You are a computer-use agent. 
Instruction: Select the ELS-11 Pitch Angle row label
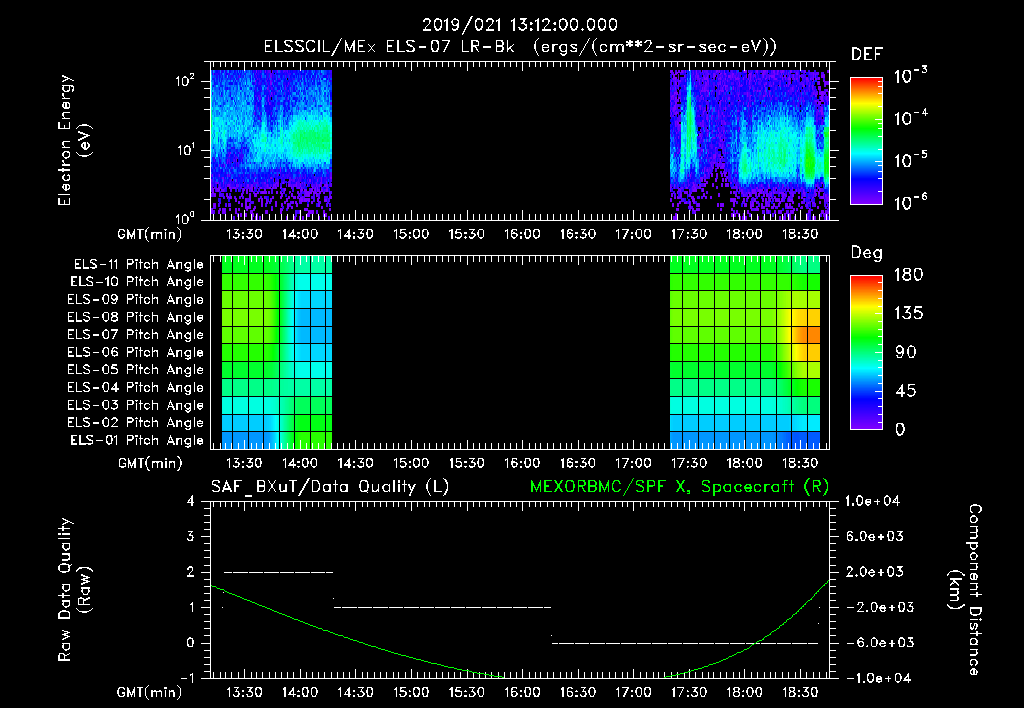point(138,265)
